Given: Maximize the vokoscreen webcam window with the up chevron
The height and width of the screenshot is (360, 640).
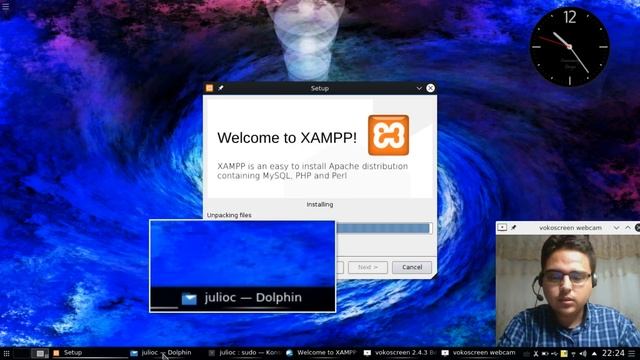Looking at the screenshot, I should pos(628,228).
